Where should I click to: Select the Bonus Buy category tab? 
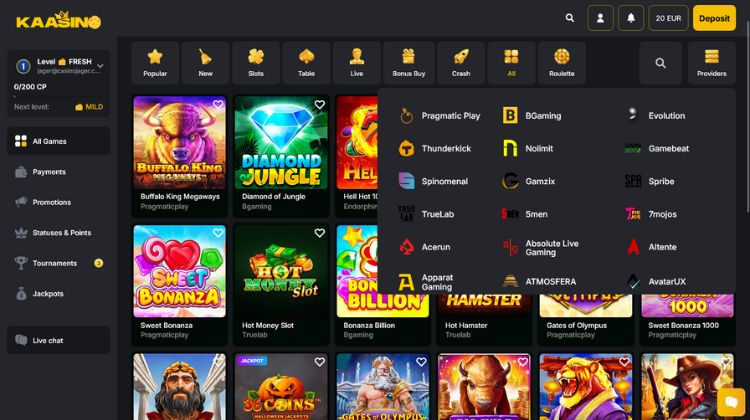coord(408,63)
